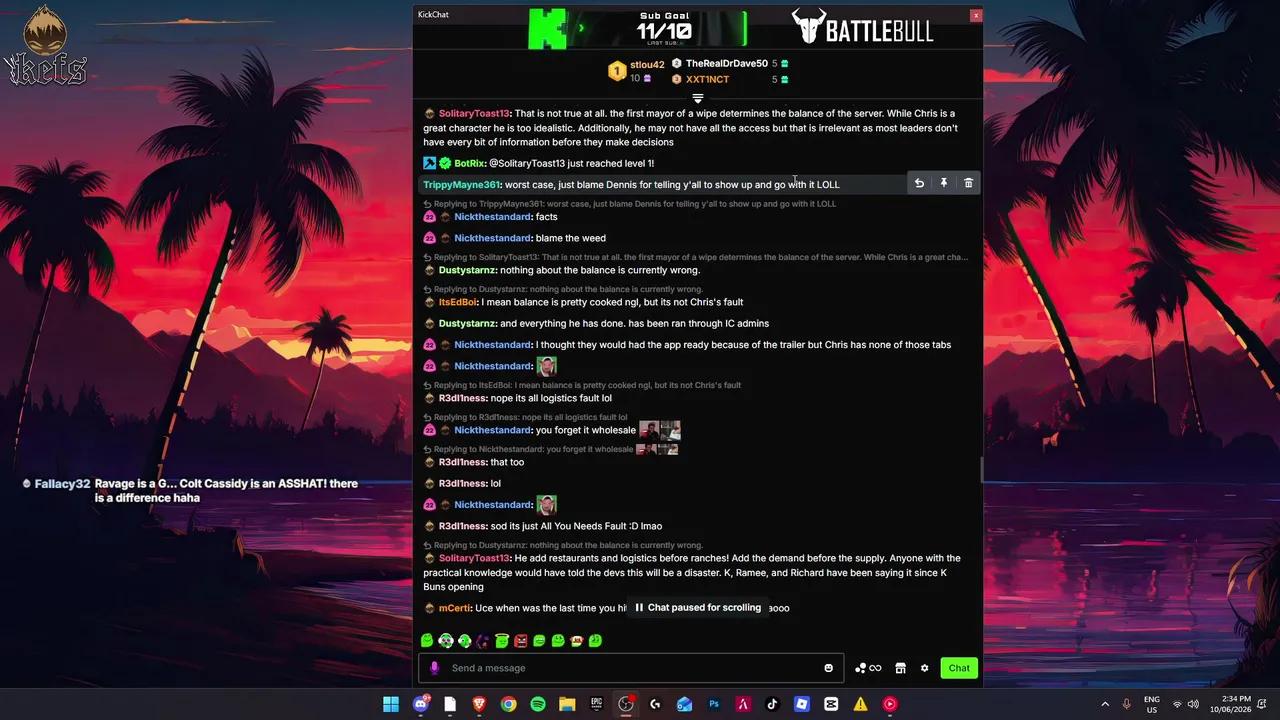Open Brave browser from the taskbar
The height and width of the screenshot is (720, 1280).
tap(479, 704)
